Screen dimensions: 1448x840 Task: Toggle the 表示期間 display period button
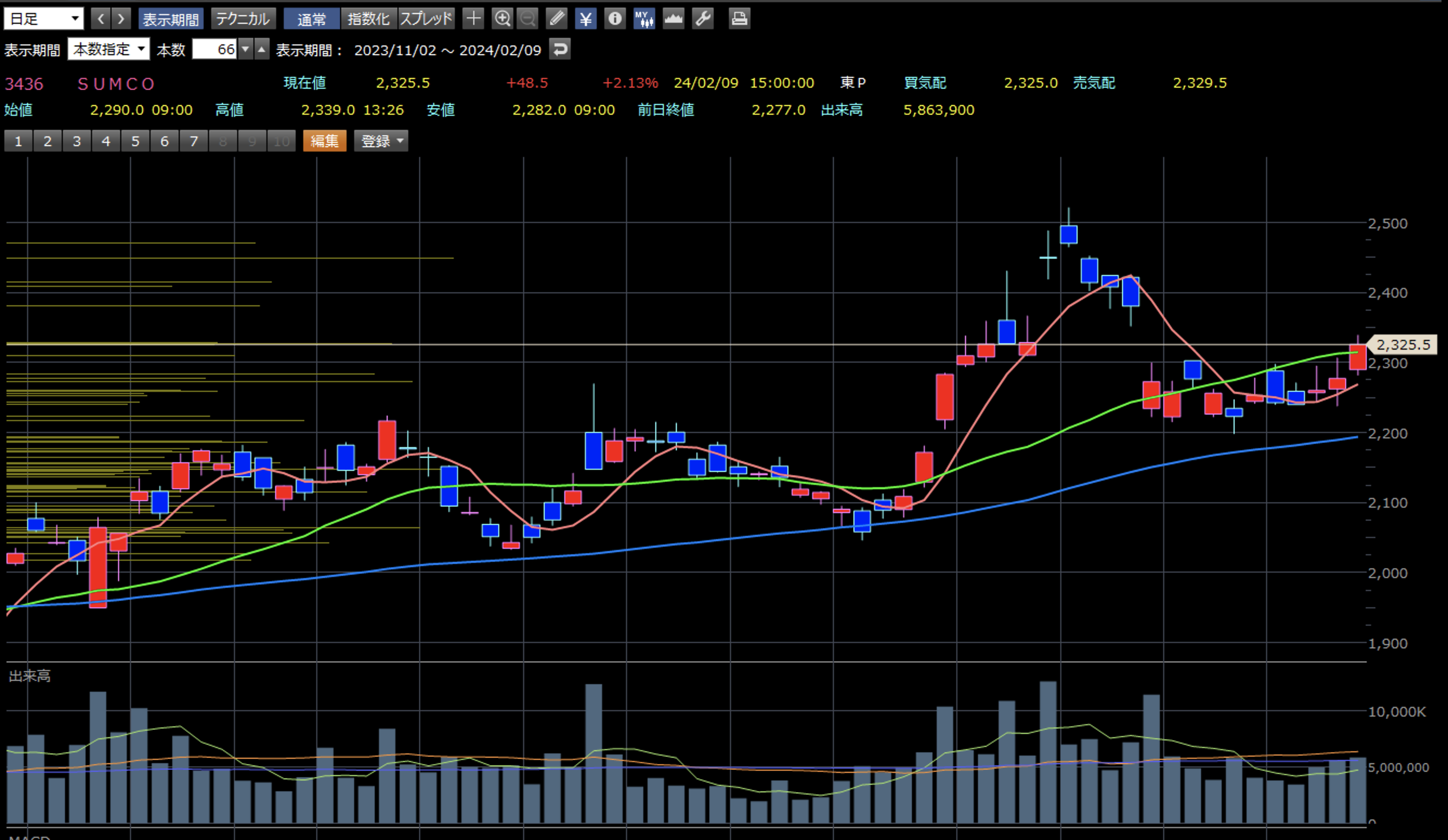click(171, 19)
